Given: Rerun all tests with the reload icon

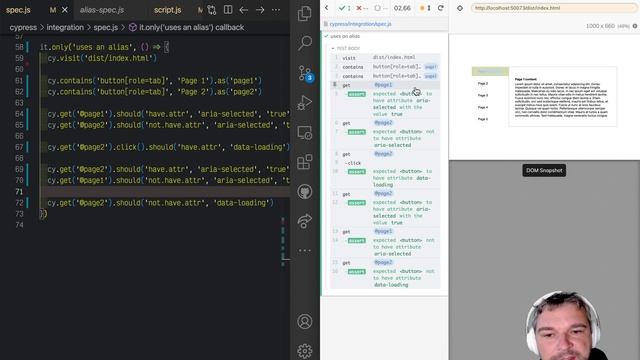Looking at the screenshot, I should (x=441, y=8).
